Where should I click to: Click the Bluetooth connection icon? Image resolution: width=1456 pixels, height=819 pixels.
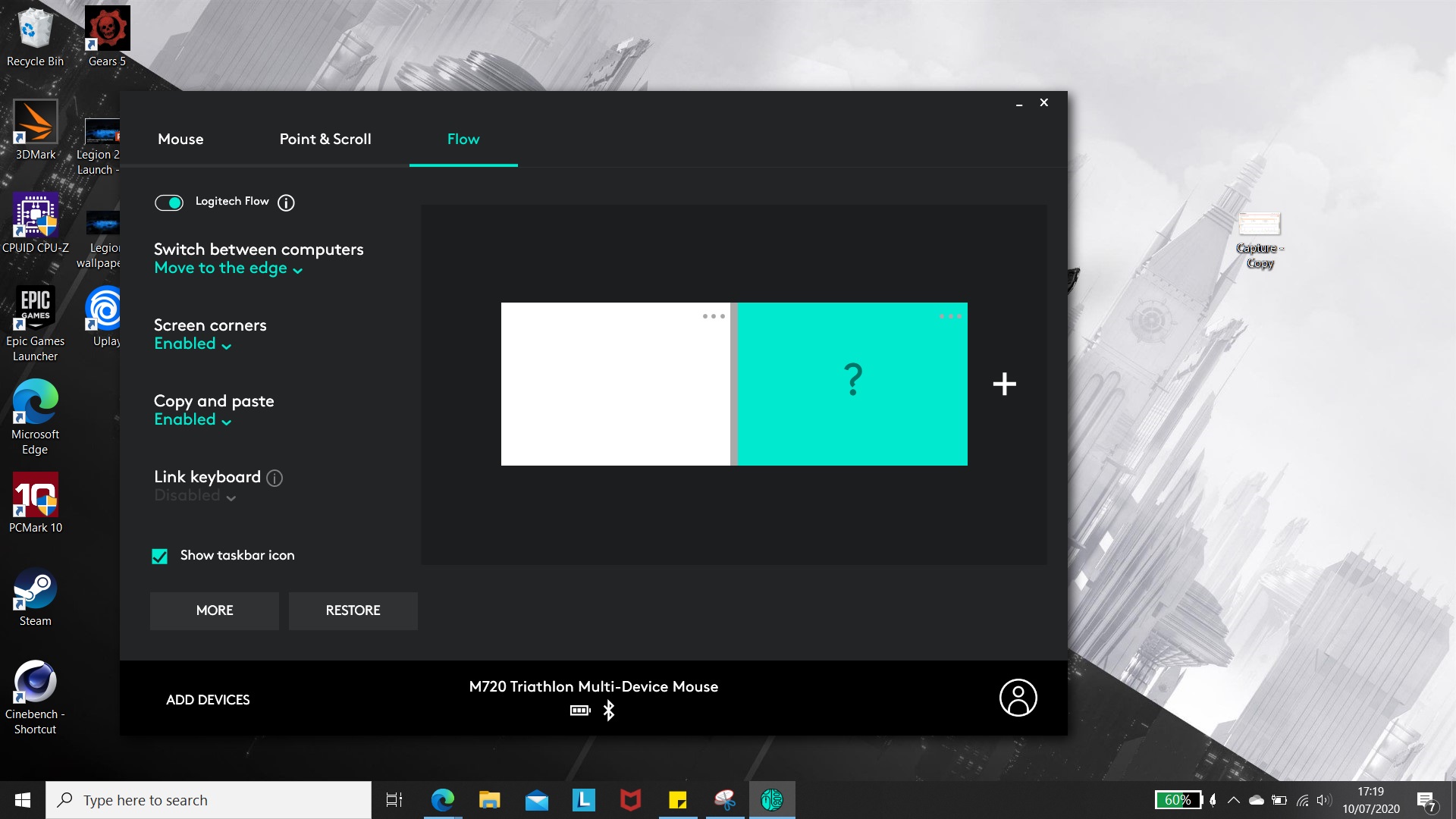point(608,711)
